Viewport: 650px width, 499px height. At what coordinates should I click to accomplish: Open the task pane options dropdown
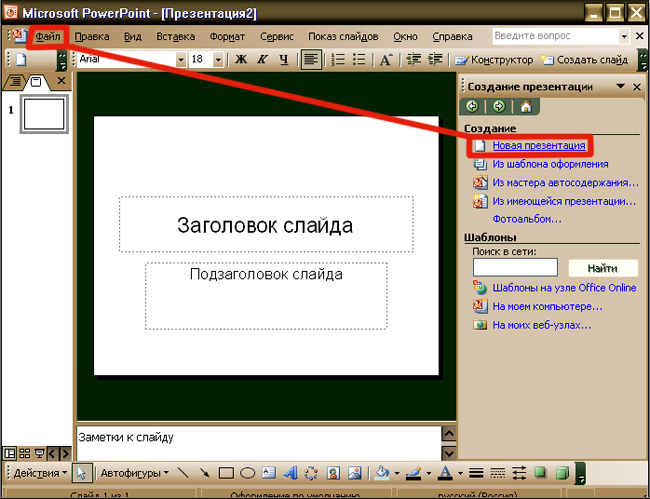621,86
